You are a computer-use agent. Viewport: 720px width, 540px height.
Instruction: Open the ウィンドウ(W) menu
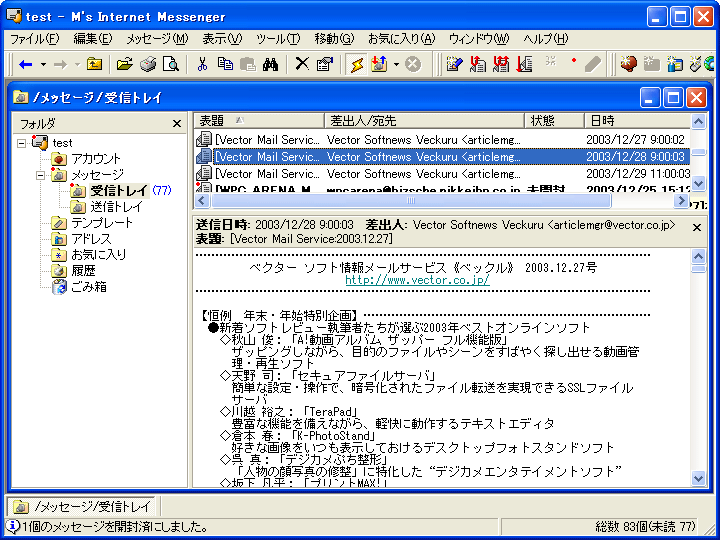479,39
